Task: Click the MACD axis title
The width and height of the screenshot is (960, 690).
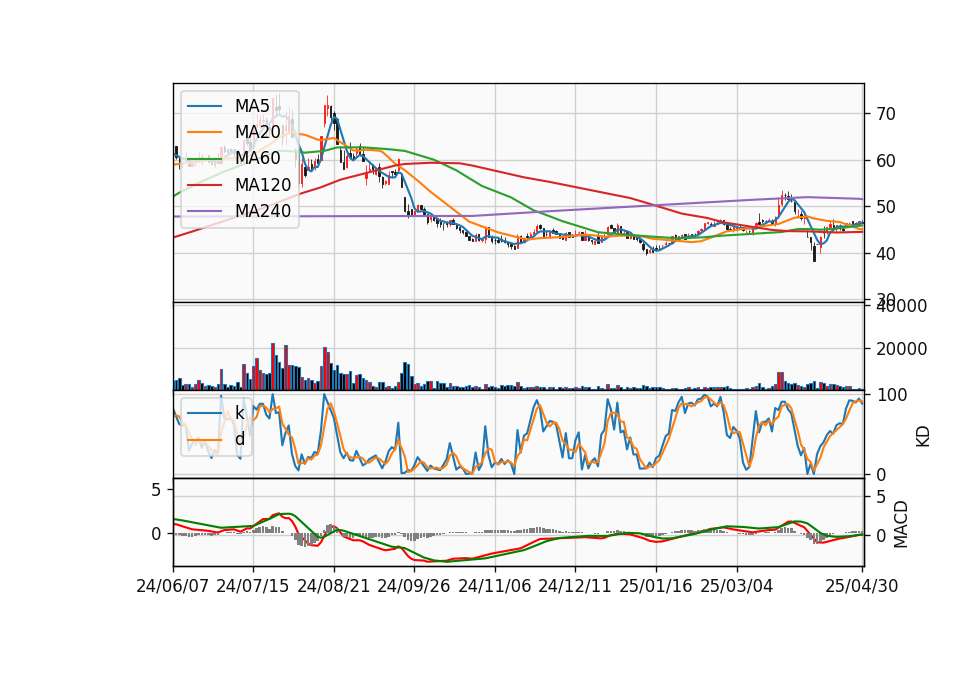Action: (x=901, y=524)
